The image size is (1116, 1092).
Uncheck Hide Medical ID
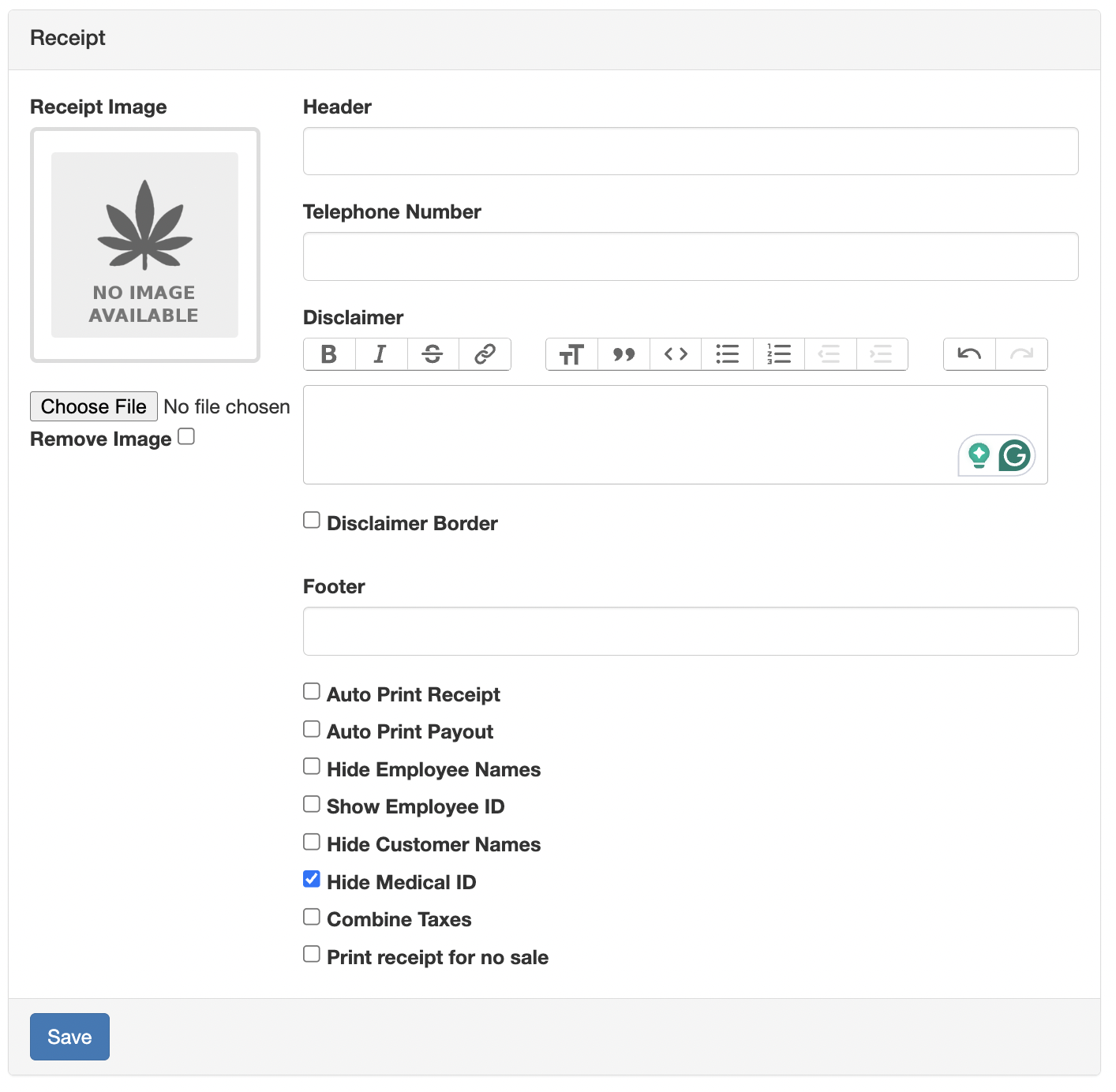312,879
